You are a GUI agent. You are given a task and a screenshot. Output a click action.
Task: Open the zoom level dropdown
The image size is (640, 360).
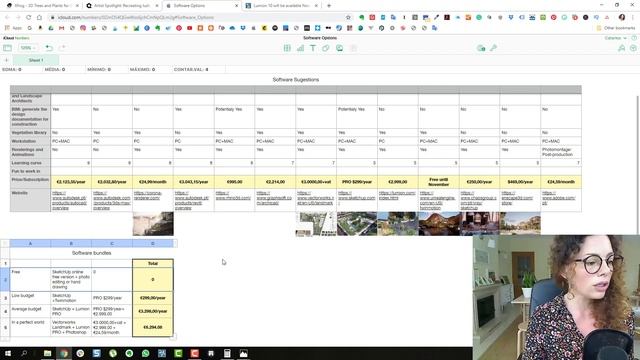click(x=28, y=48)
